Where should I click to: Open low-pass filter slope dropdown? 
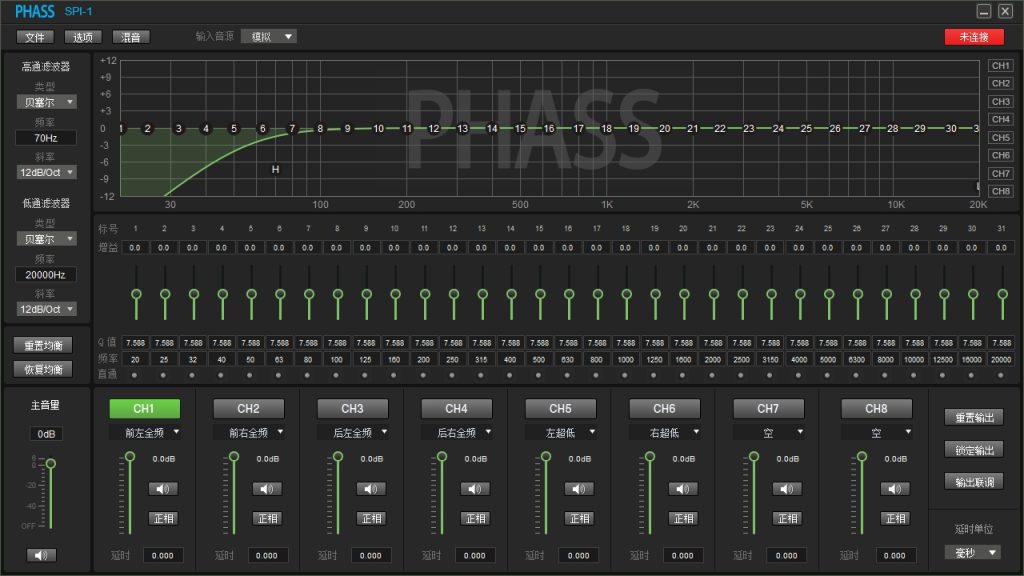[x=46, y=309]
